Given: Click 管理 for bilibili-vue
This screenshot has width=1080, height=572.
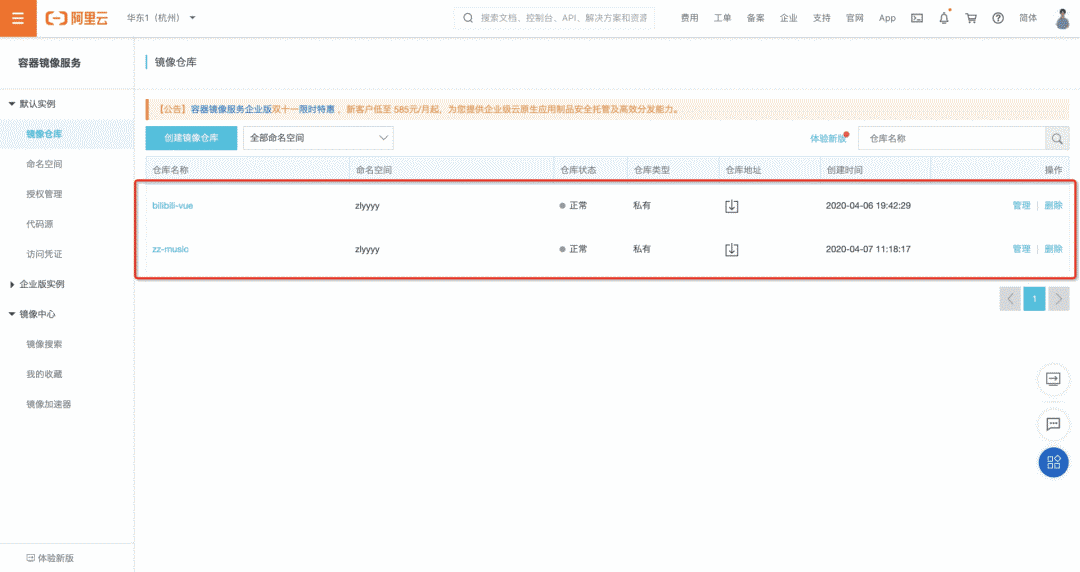Looking at the screenshot, I should (1021, 205).
